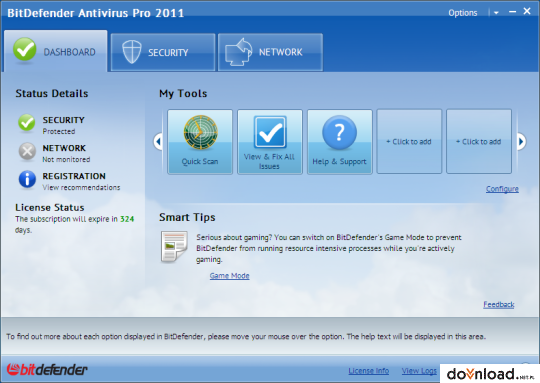This screenshot has height=383, width=540.
Task: Launch the Quick Scan radar tool
Action: tap(200, 142)
